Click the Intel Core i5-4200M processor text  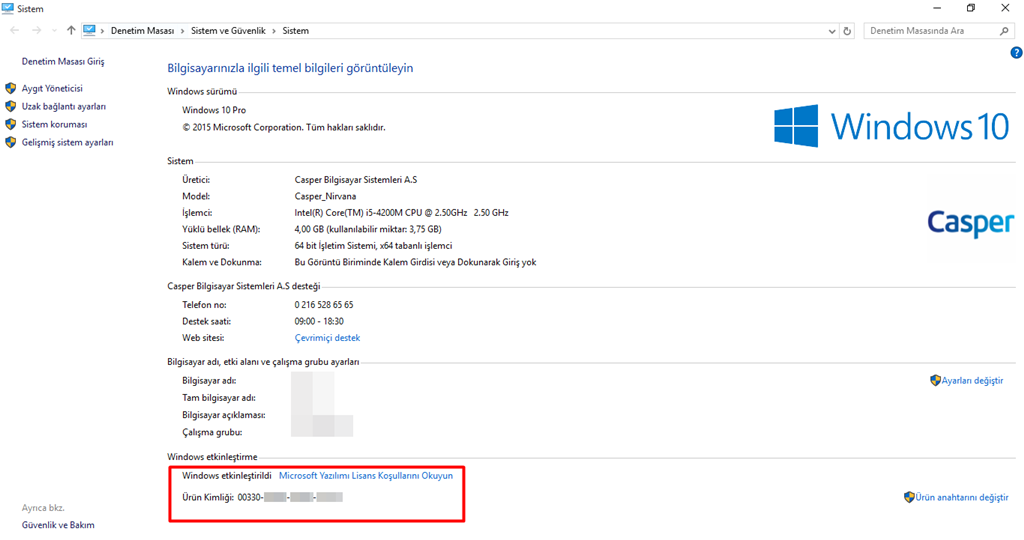pyautogui.click(x=401, y=213)
